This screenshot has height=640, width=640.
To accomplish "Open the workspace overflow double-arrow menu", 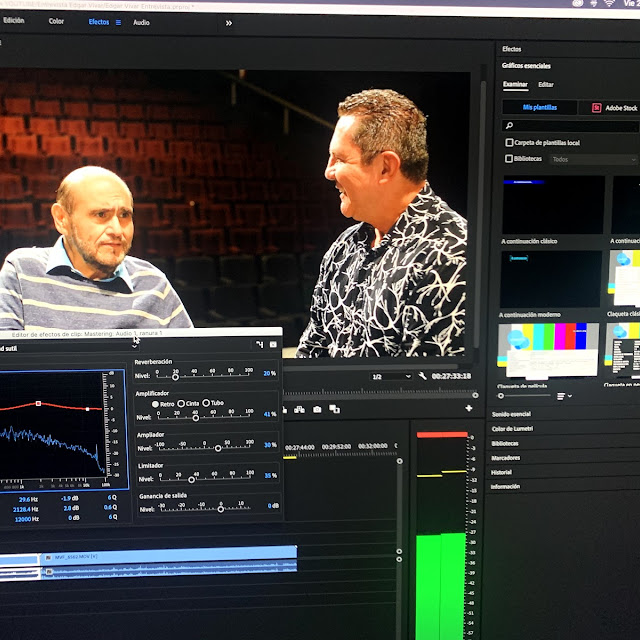I will coord(228,22).
